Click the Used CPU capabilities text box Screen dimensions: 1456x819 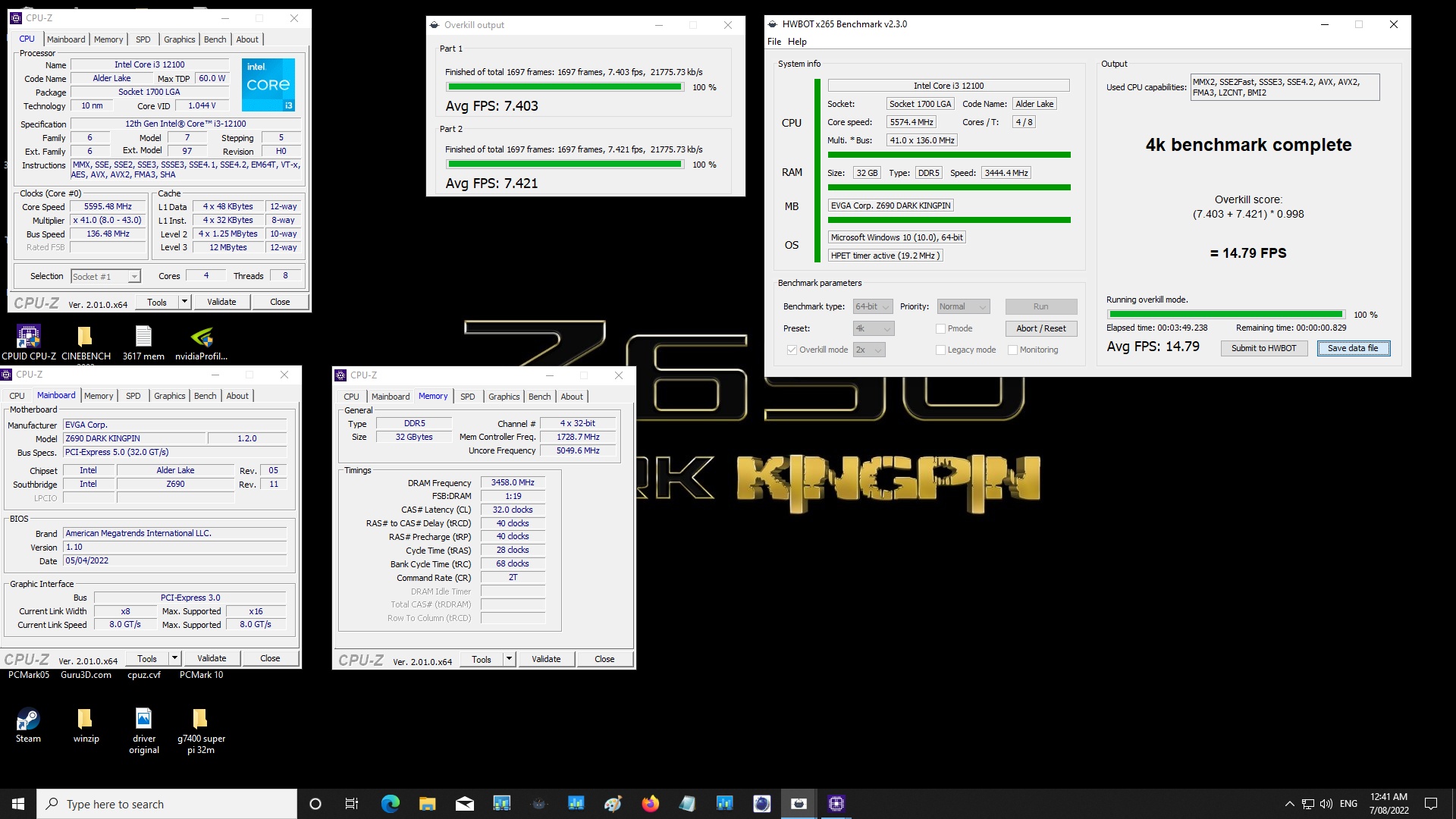pos(1285,87)
